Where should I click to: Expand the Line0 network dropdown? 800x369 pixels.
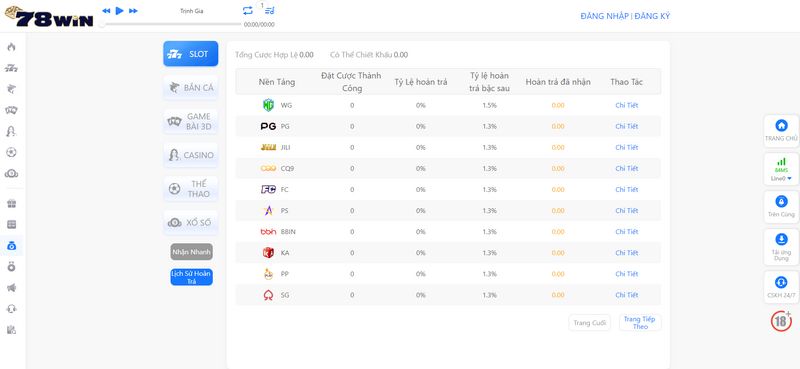point(781,178)
